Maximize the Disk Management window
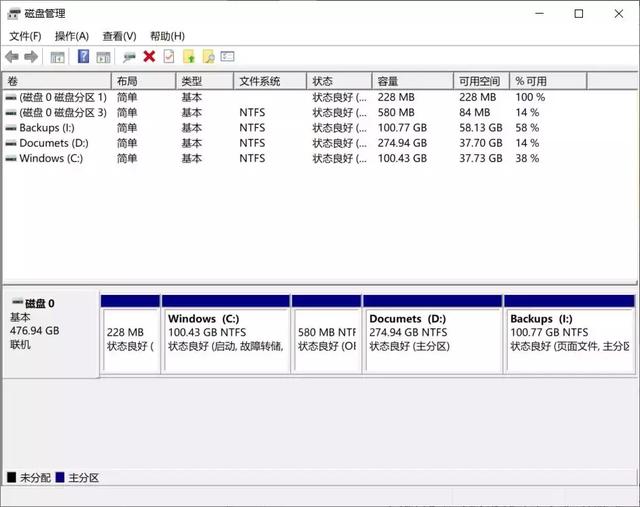Viewport: 640px width, 507px height. pyautogui.click(x=579, y=13)
